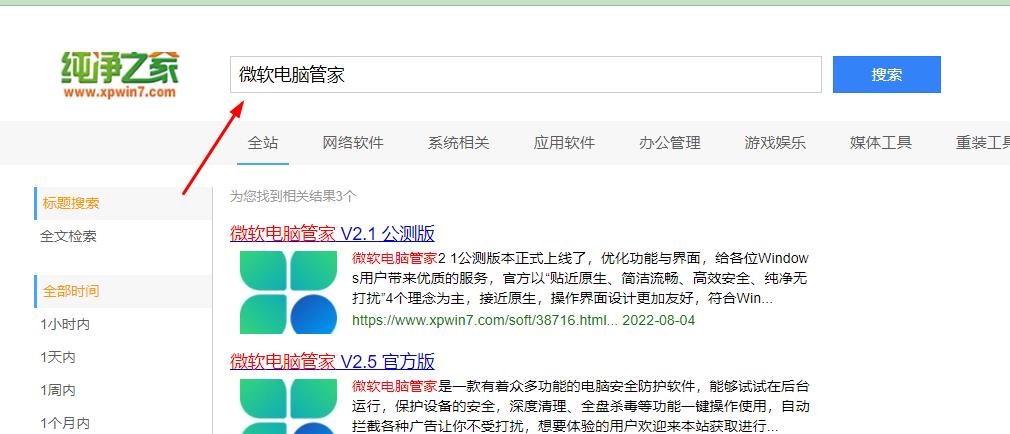Viewport: 1010px width, 434px height.
Task: Open the 微软电脑管家 V2.5 官方版 result
Action: coord(332,361)
